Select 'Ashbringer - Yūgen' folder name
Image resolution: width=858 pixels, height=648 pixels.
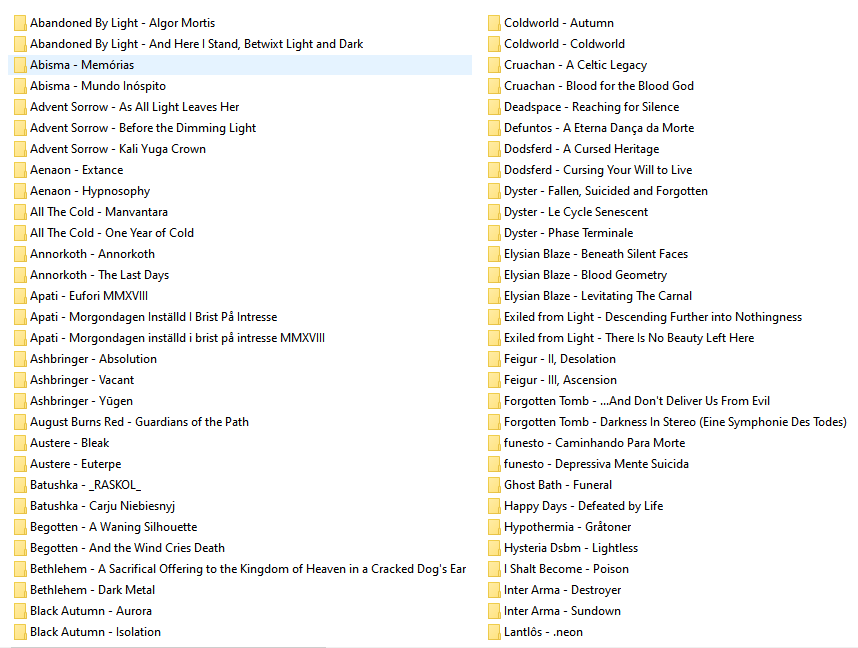click(x=82, y=401)
